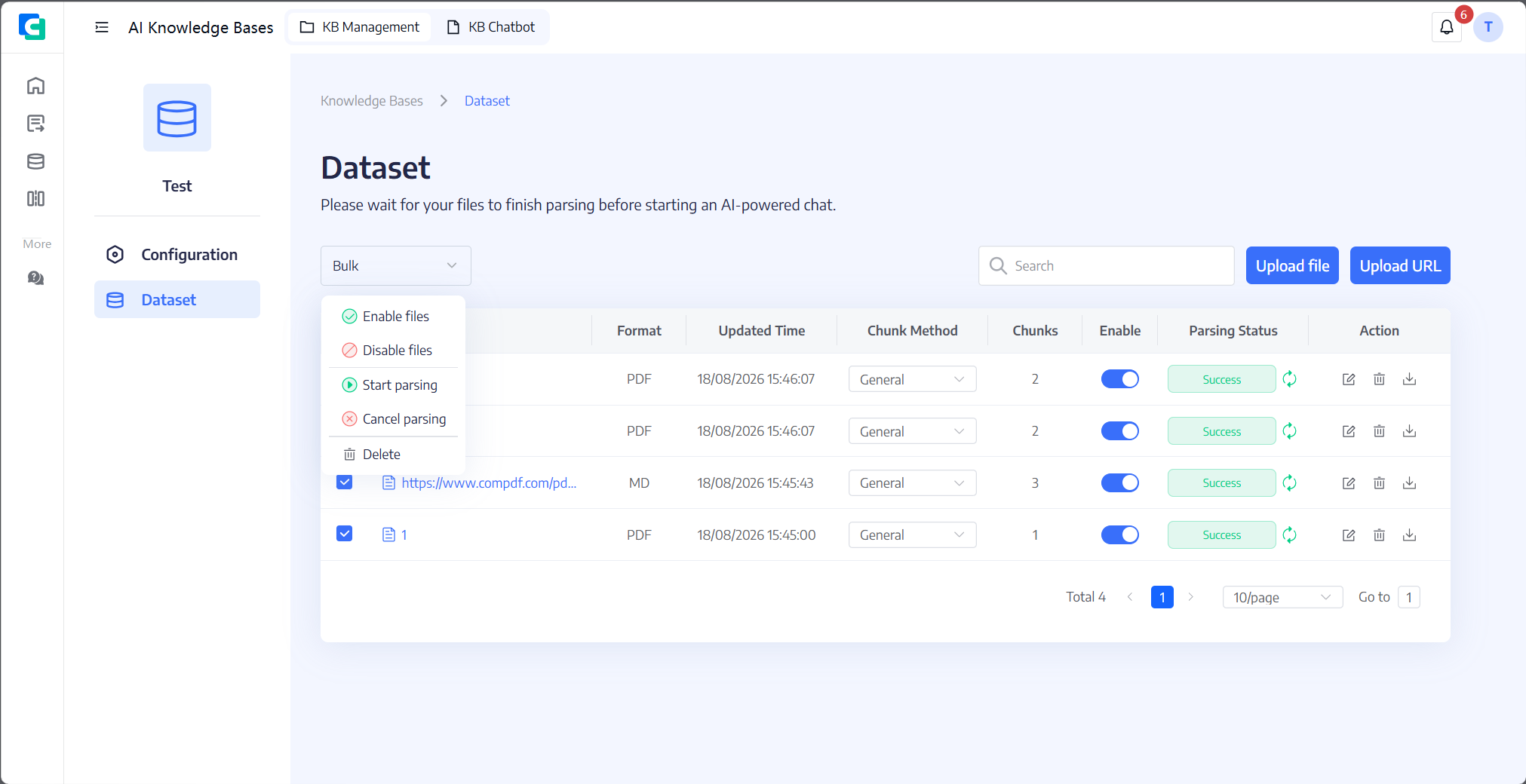
Task: Open Chunk Method dropdown for file 1
Action: point(912,535)
